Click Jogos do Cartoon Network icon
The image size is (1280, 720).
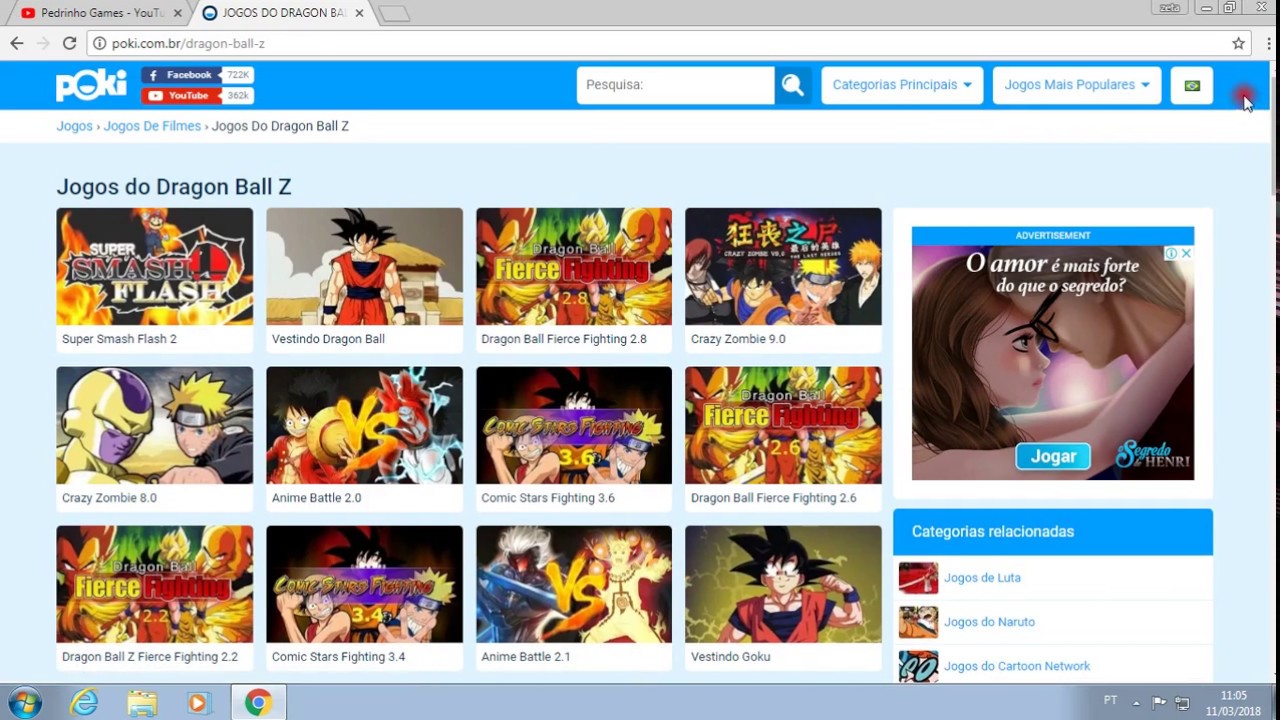coord(918,666)
